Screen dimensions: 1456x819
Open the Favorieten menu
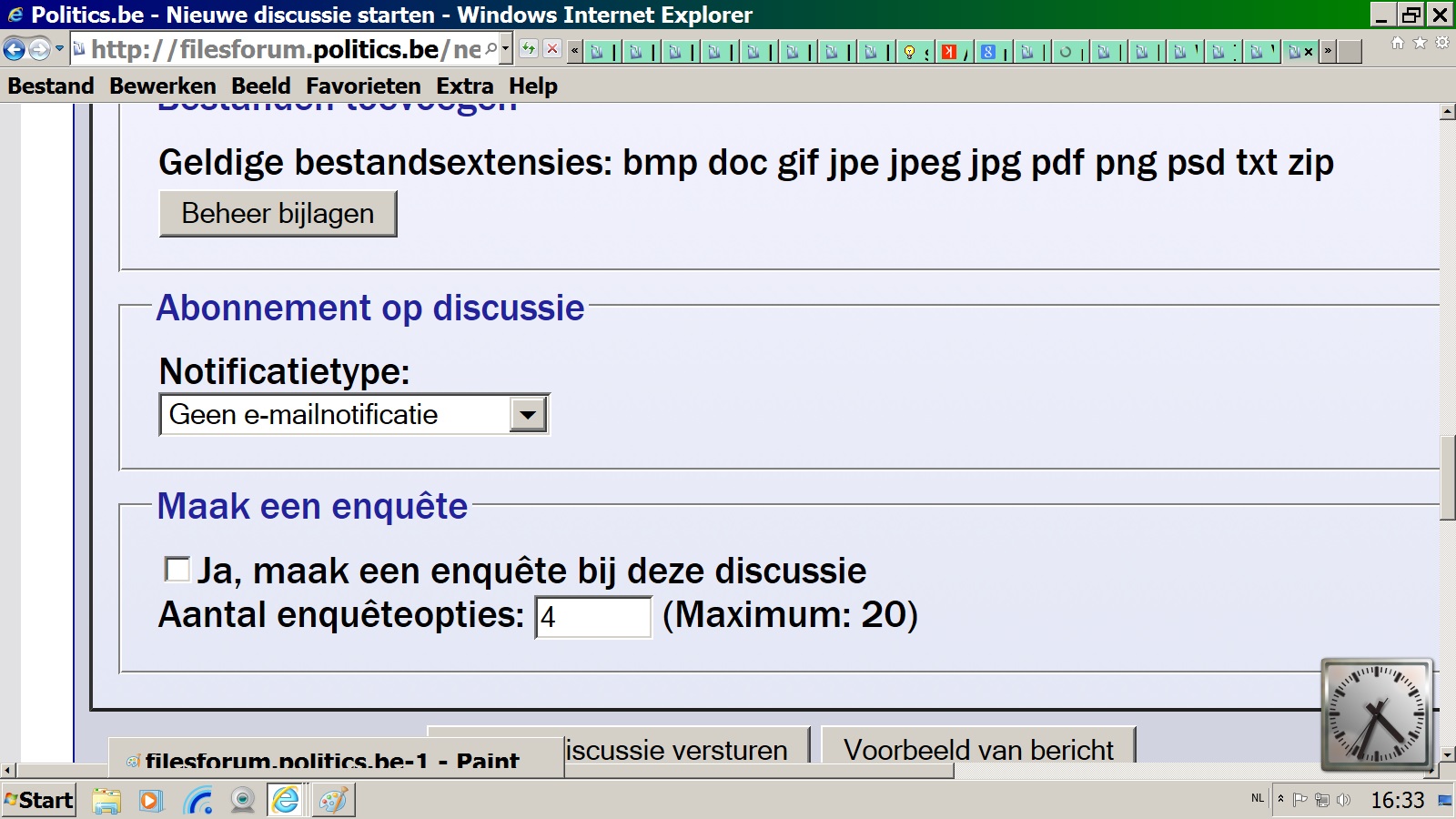363,86
